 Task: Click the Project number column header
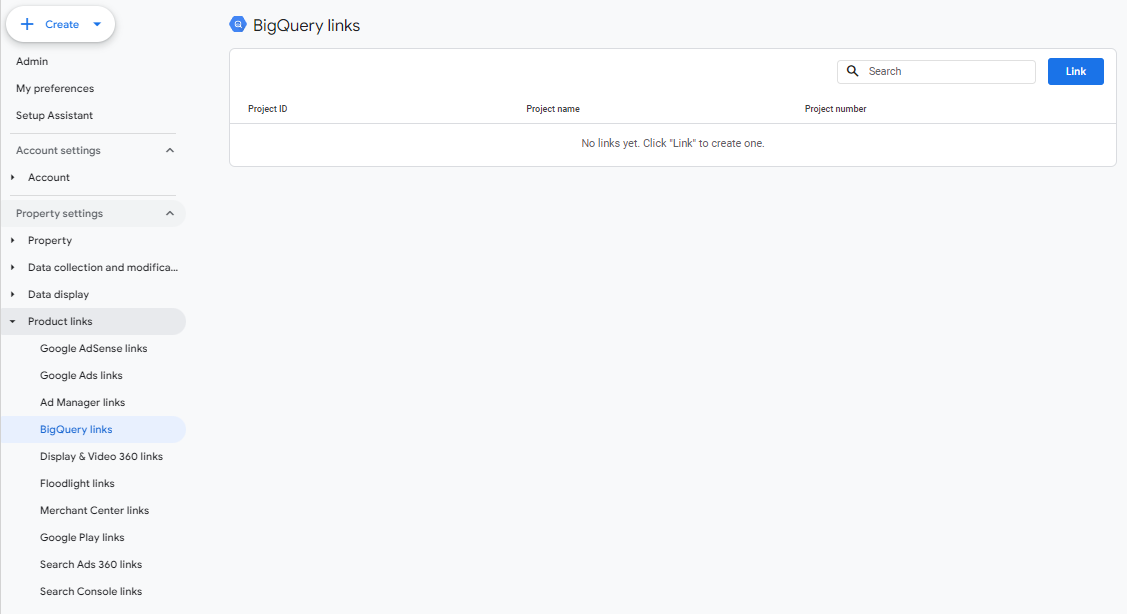tap(835, 109)
